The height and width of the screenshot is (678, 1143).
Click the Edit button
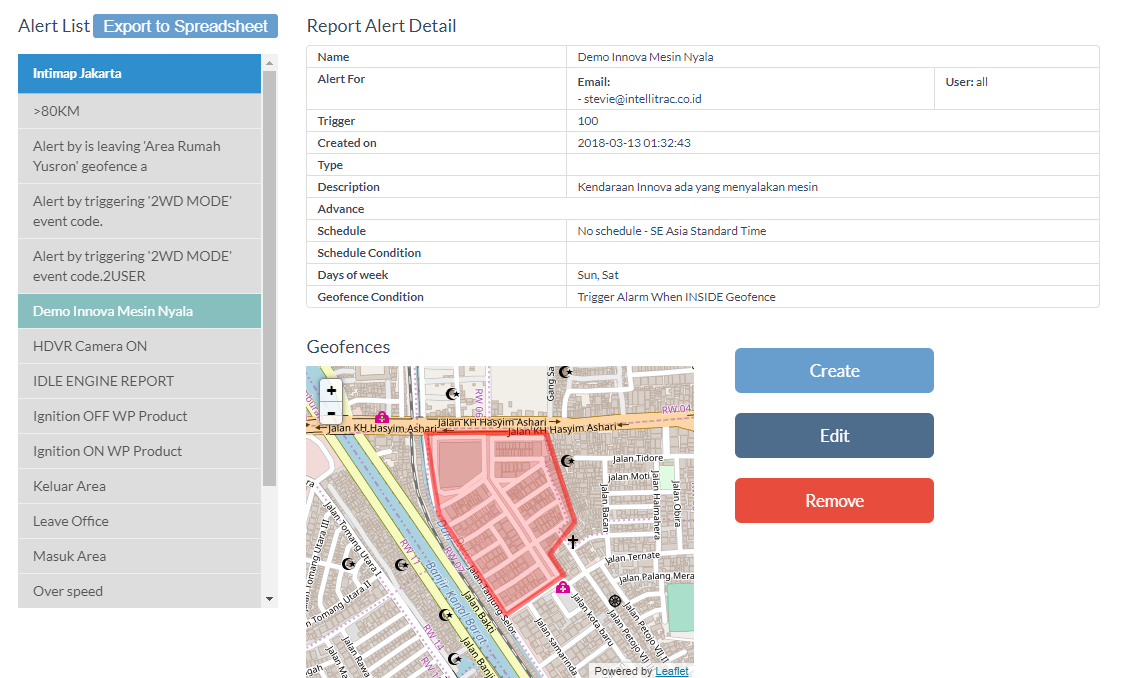click(x=834, y=436)
